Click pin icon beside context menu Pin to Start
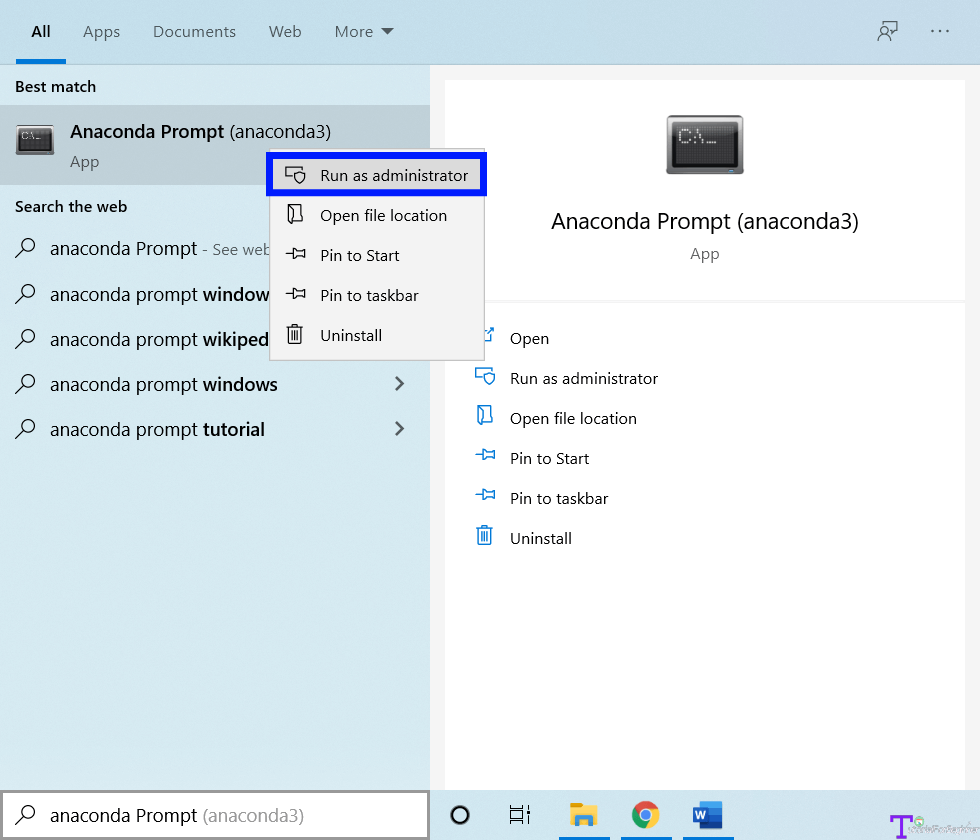The height and width of the screenshot is (840, 980). [x=296, y=254]
